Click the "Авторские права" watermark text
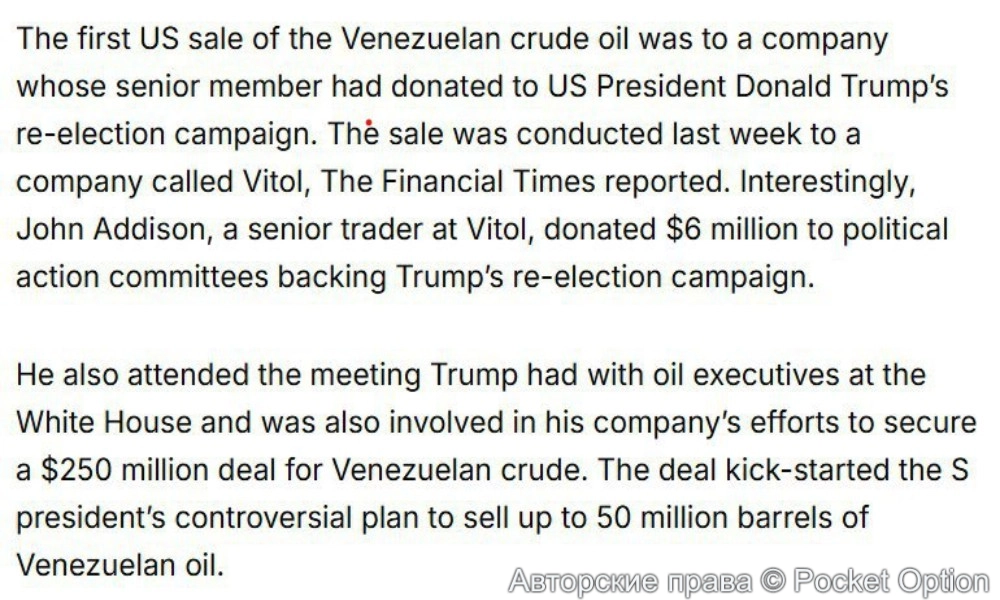The image size is (1000, 600). tap(631, 580)
